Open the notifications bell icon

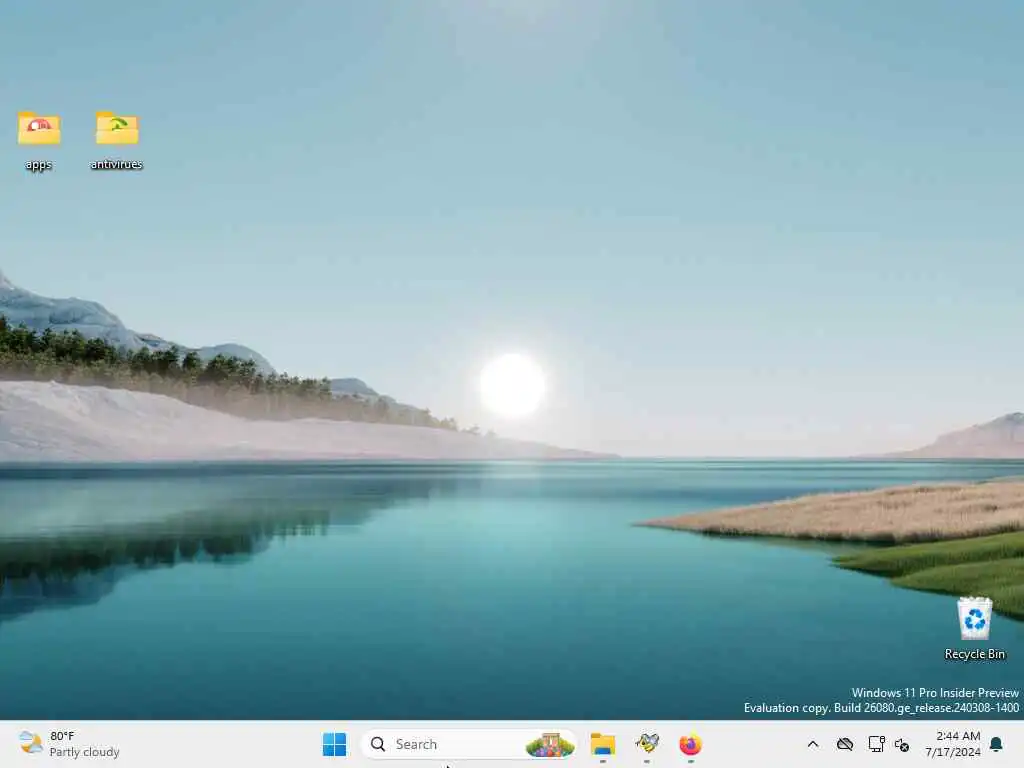point(997,744)
